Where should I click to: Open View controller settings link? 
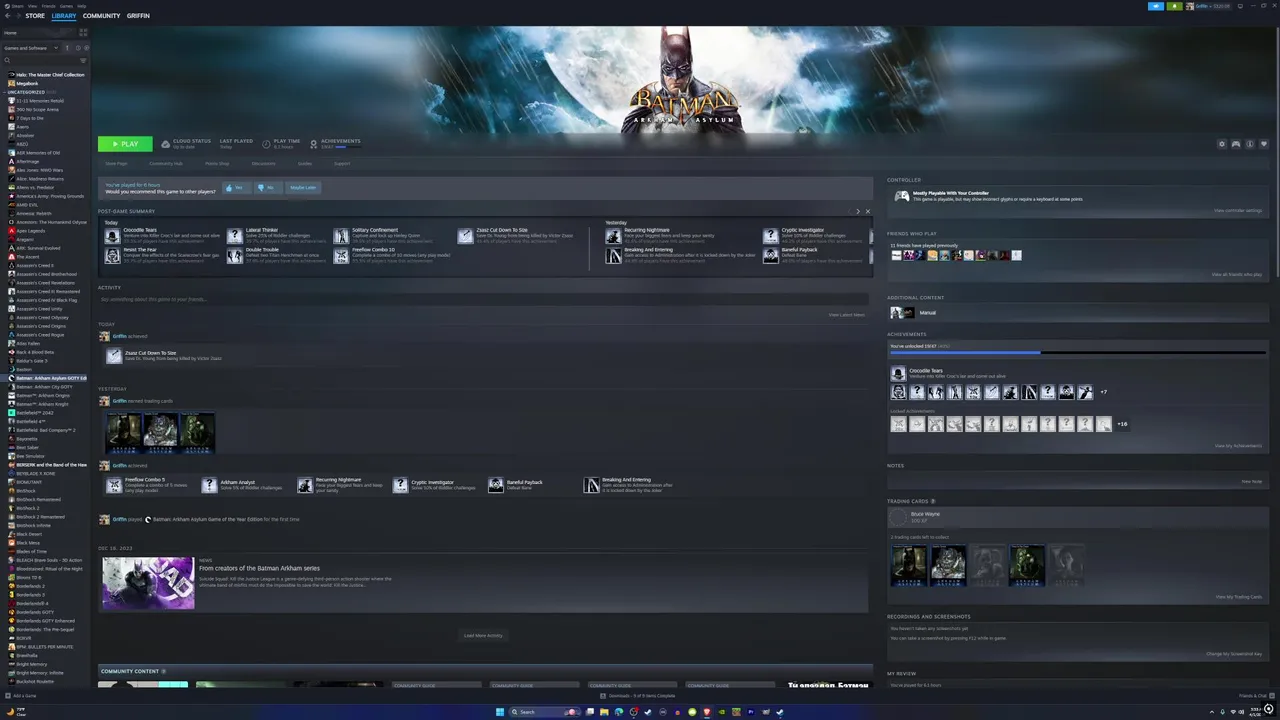pyautogui.click(x=1238, y=210)
